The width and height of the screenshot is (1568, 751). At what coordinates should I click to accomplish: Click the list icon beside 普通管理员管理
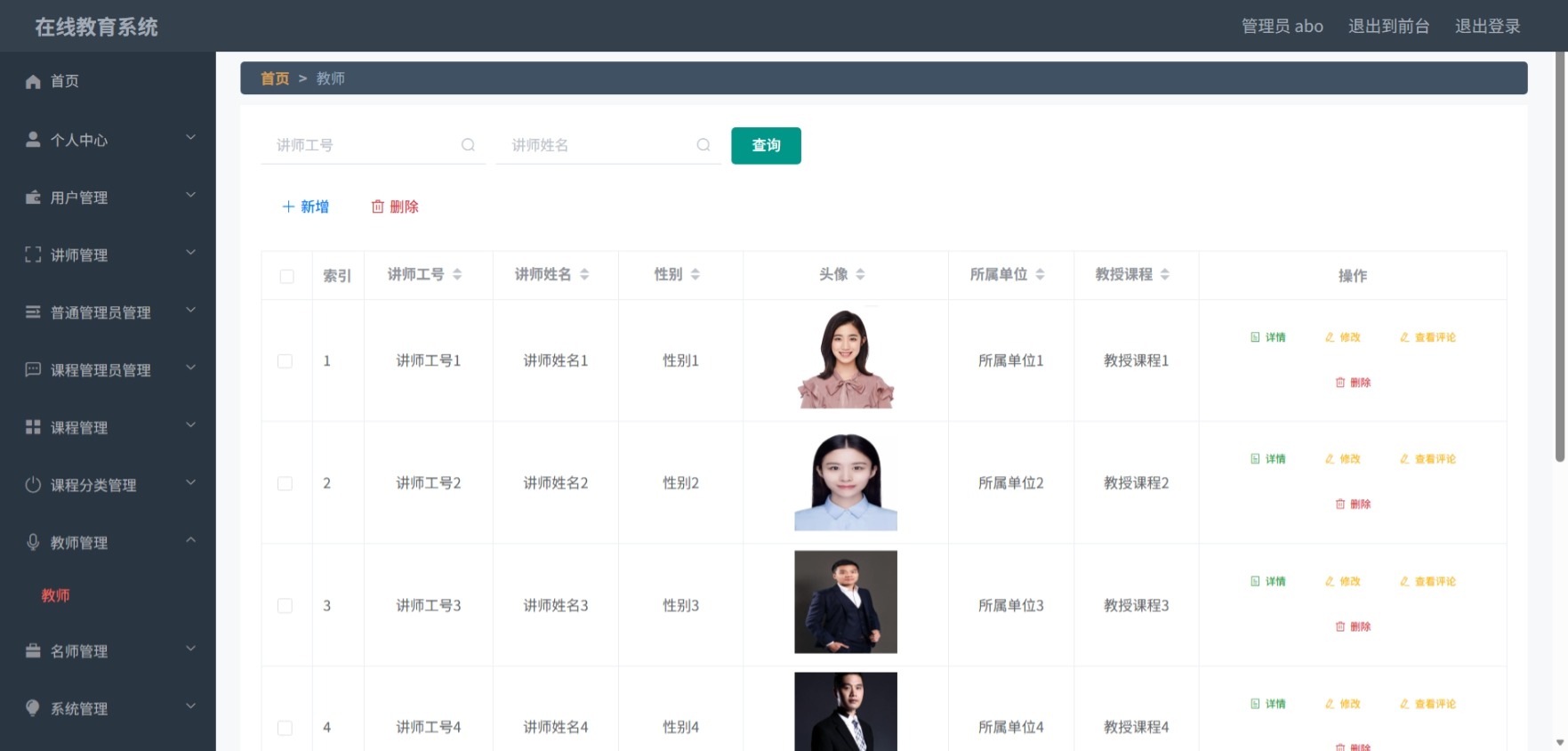pyautogui.click(x=33, y=312)
